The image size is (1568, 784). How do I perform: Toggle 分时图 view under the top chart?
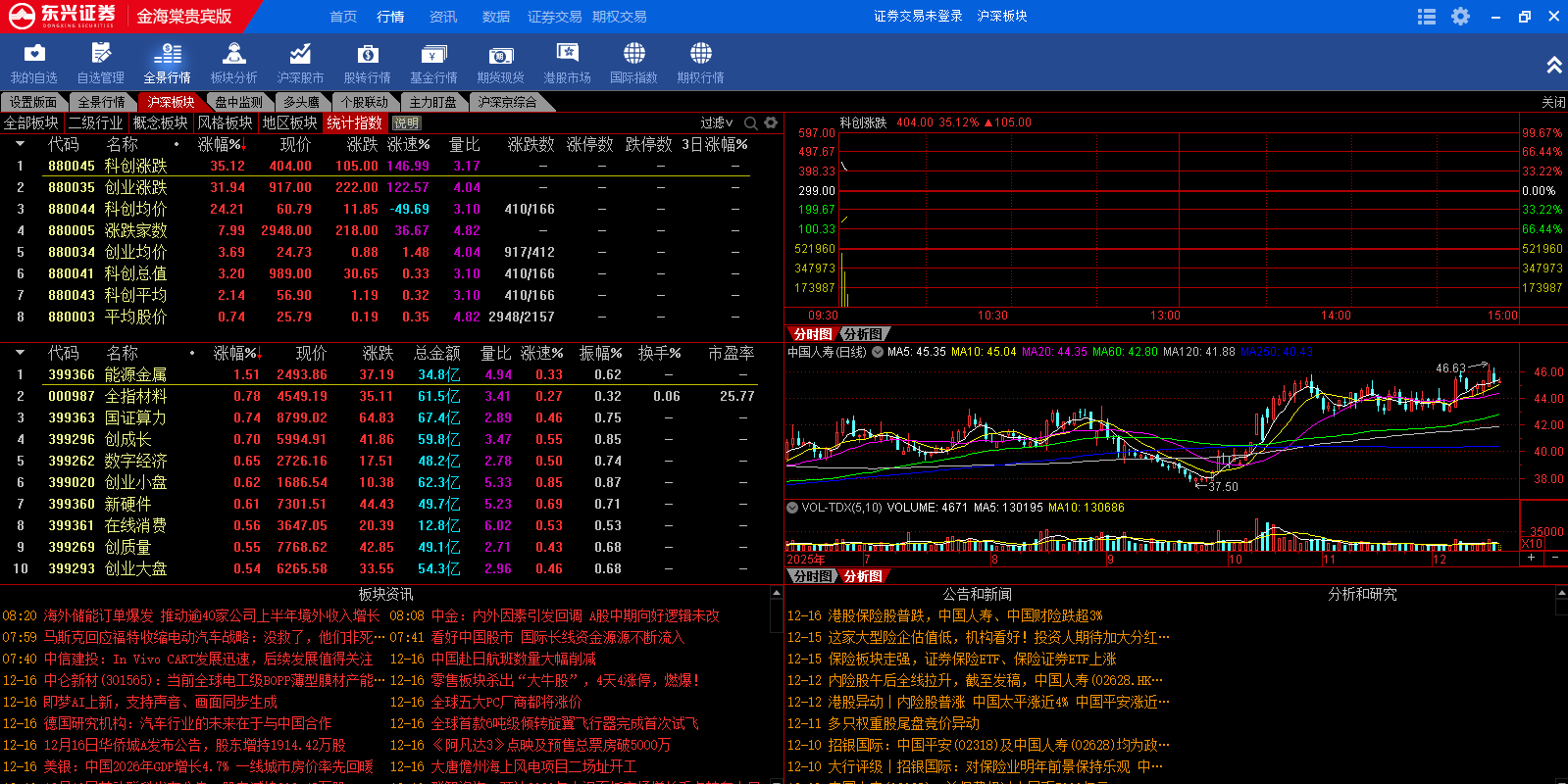pos(812,334)
